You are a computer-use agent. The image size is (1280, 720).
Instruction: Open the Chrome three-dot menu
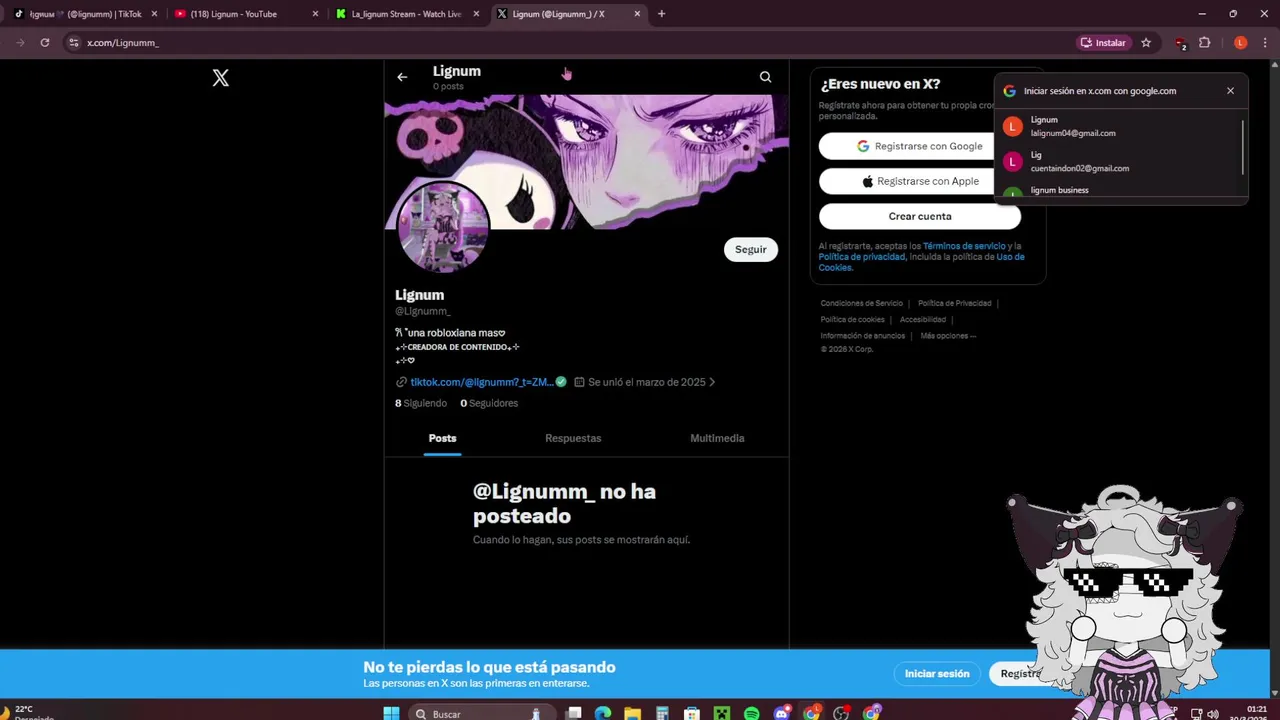pyautogui.click(x=1266, y=43)
